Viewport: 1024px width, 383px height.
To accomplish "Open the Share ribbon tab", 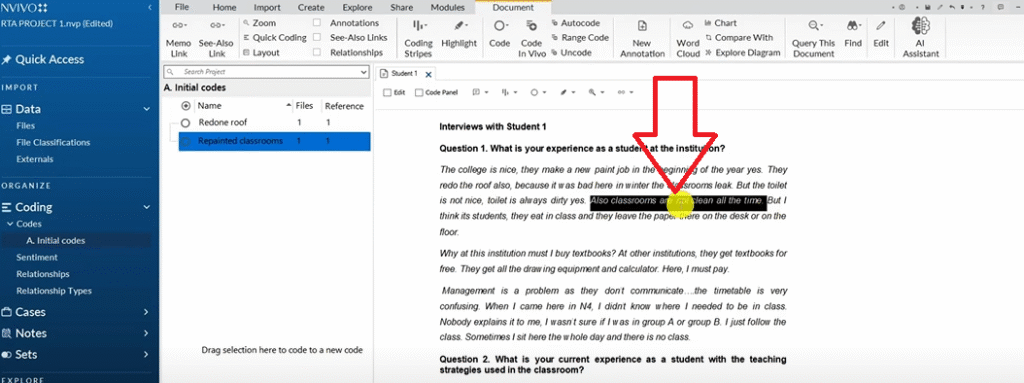I will point(402,8).
